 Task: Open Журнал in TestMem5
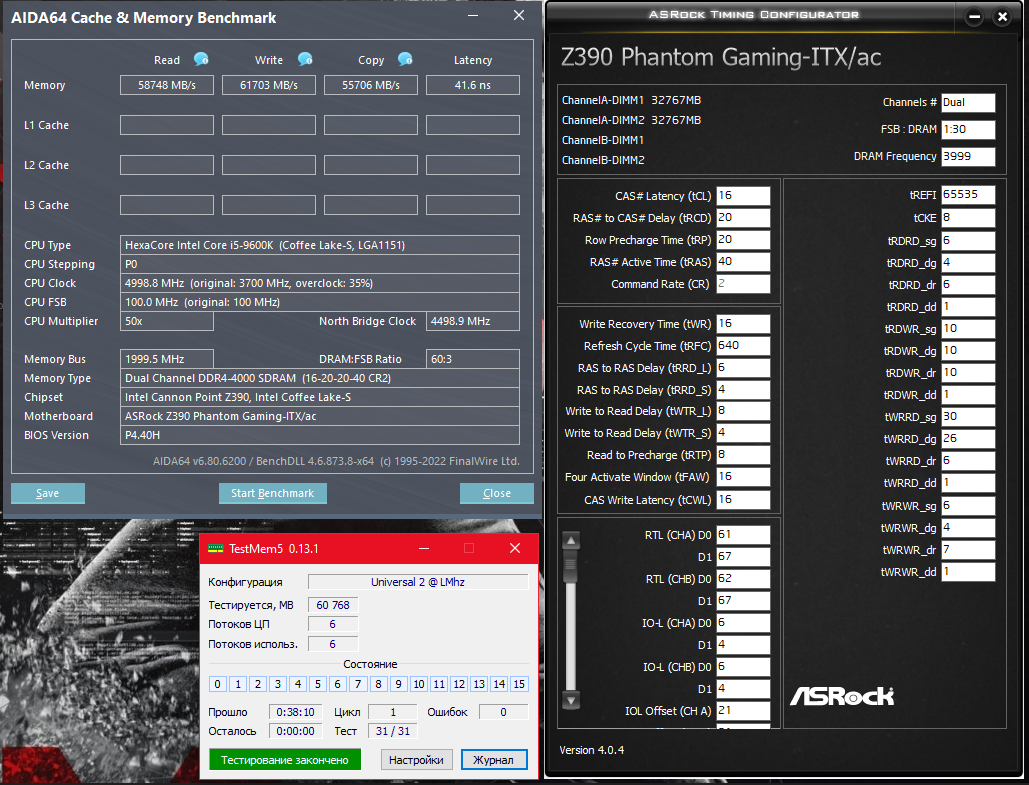(494, 759)
